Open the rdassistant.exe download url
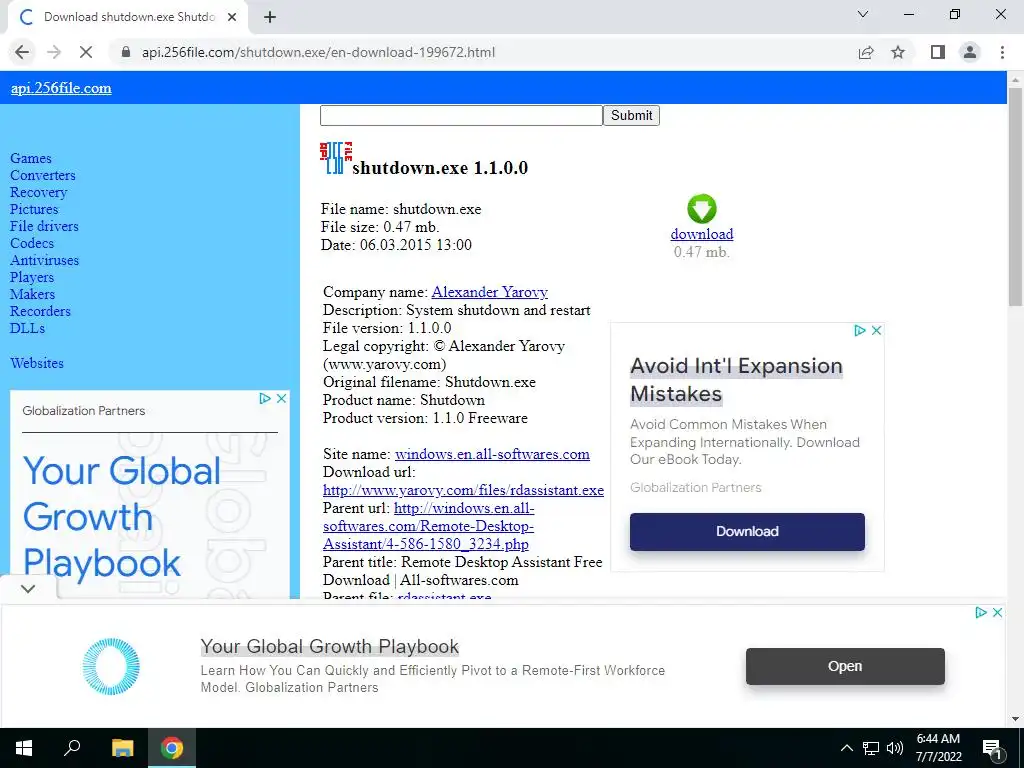 [x=463, y=490]
